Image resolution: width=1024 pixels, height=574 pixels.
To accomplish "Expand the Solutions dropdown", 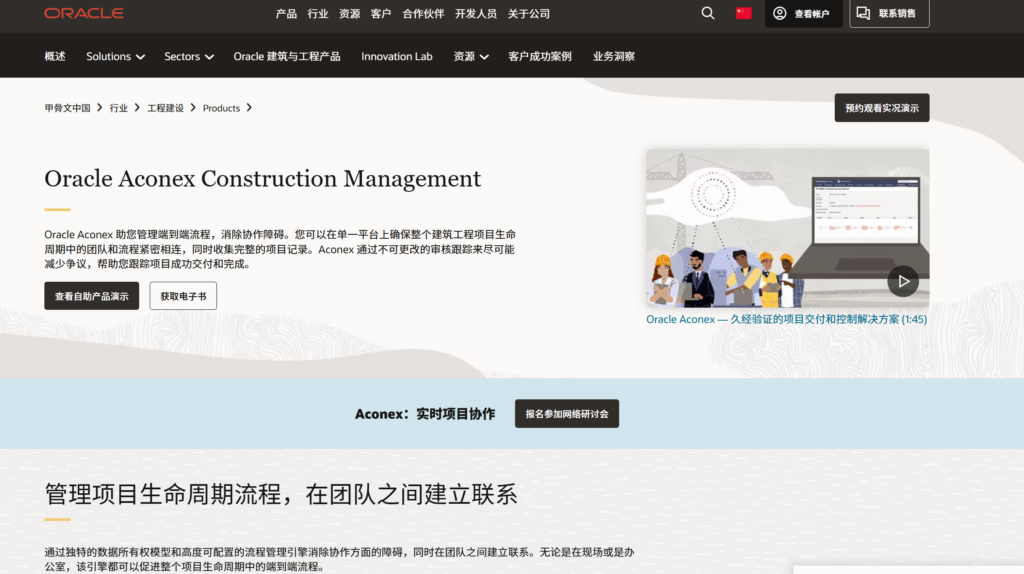I will click(x=115, y=56).
